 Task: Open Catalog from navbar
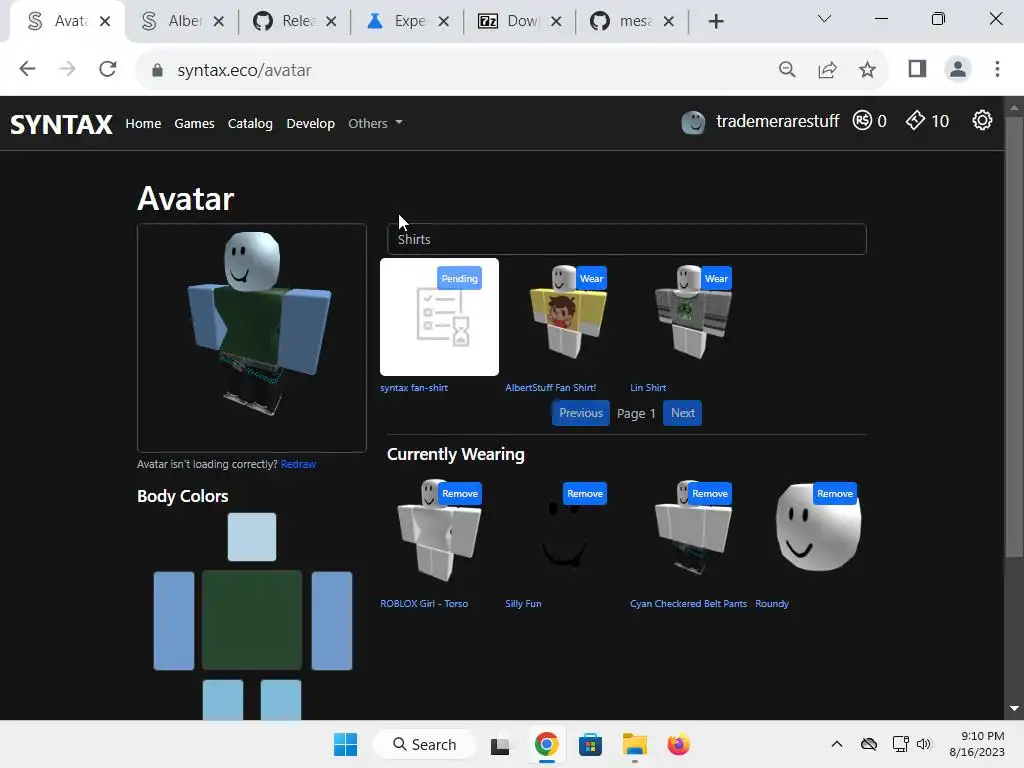pyautogui.click(x=250, y=123)
